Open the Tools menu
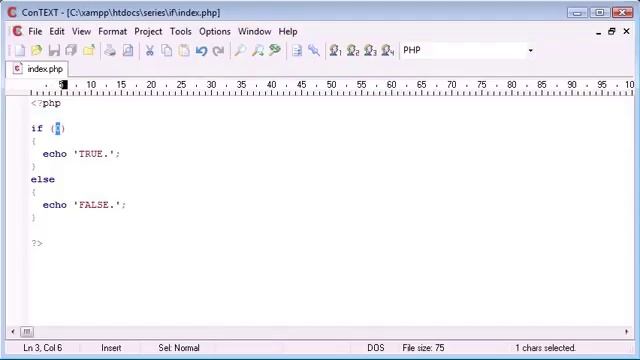 pos(180,31)
